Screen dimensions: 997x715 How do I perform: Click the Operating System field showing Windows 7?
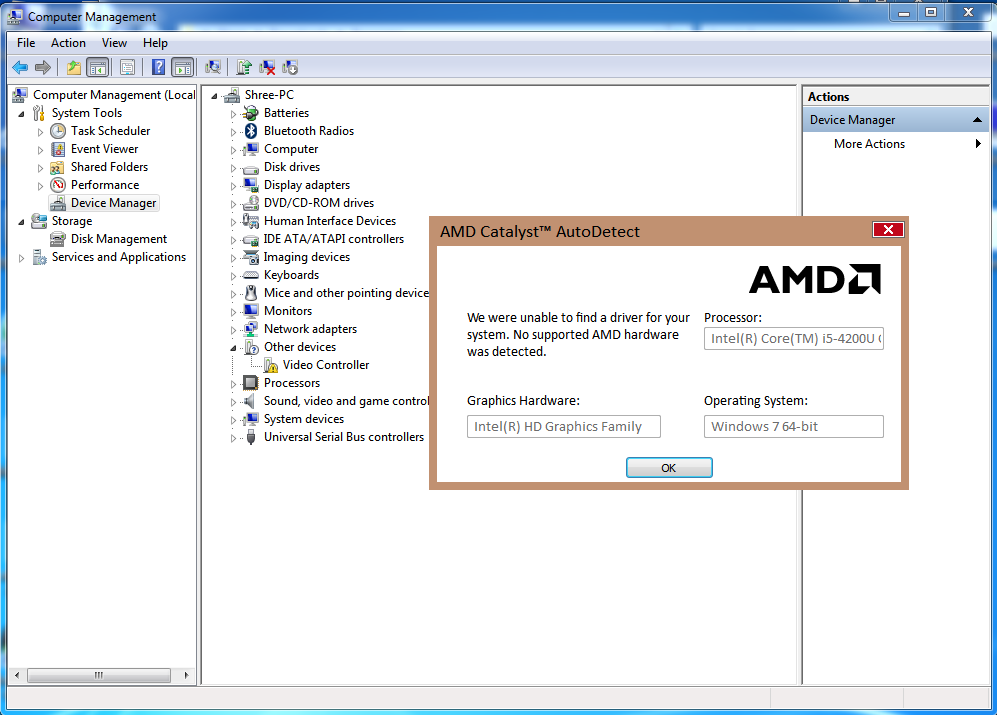pos(793,426)
